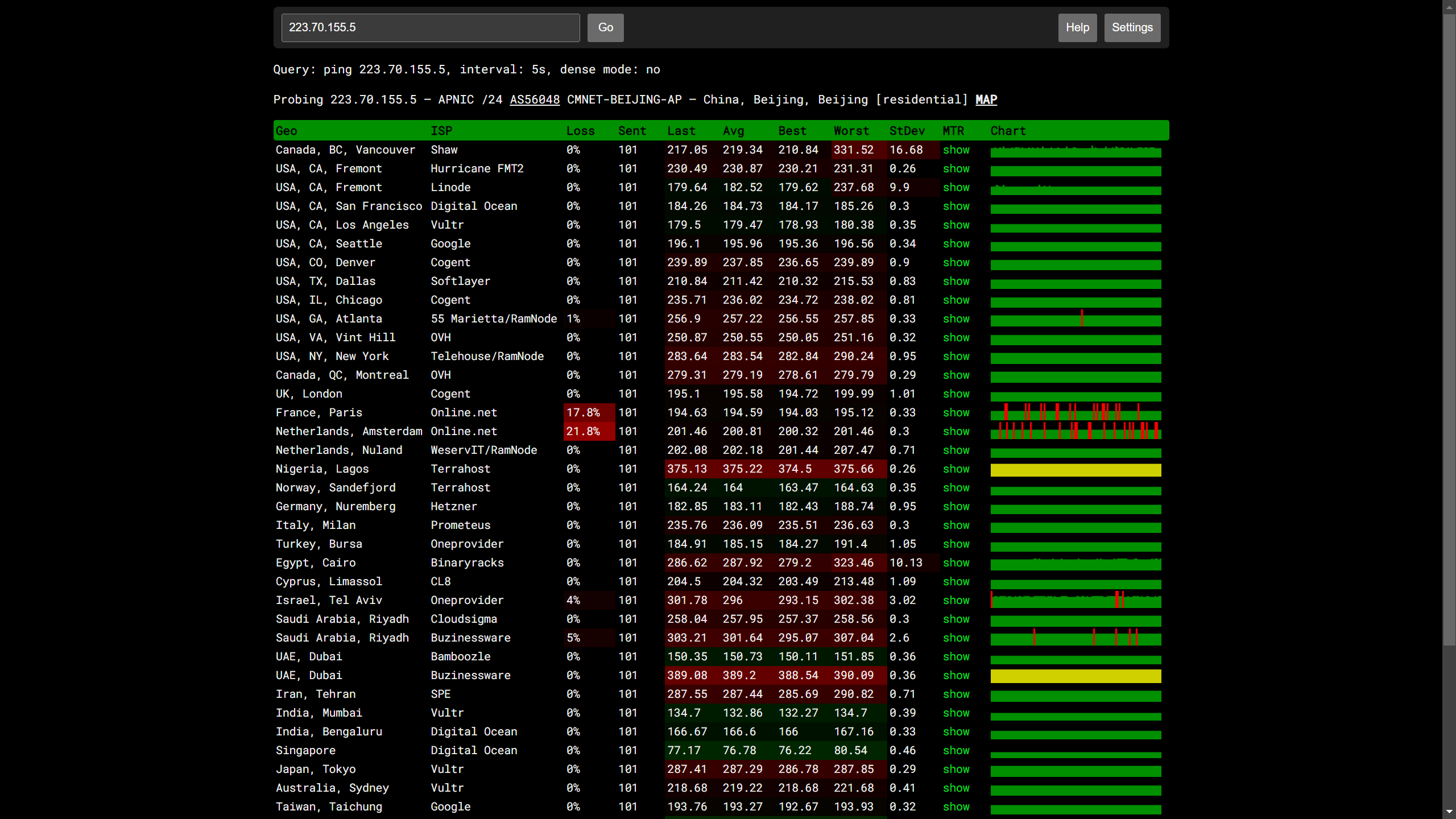
Task: Open the Settings panel
Action: coord(1132,27)
